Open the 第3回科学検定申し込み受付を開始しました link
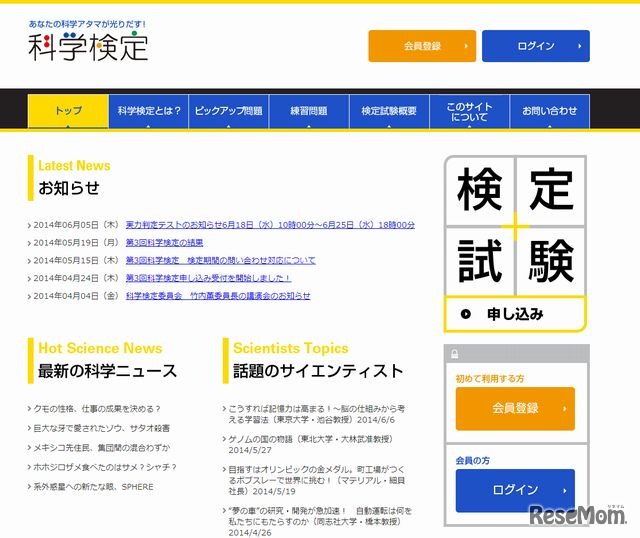640x538 pixels. [x=209, y=278]
